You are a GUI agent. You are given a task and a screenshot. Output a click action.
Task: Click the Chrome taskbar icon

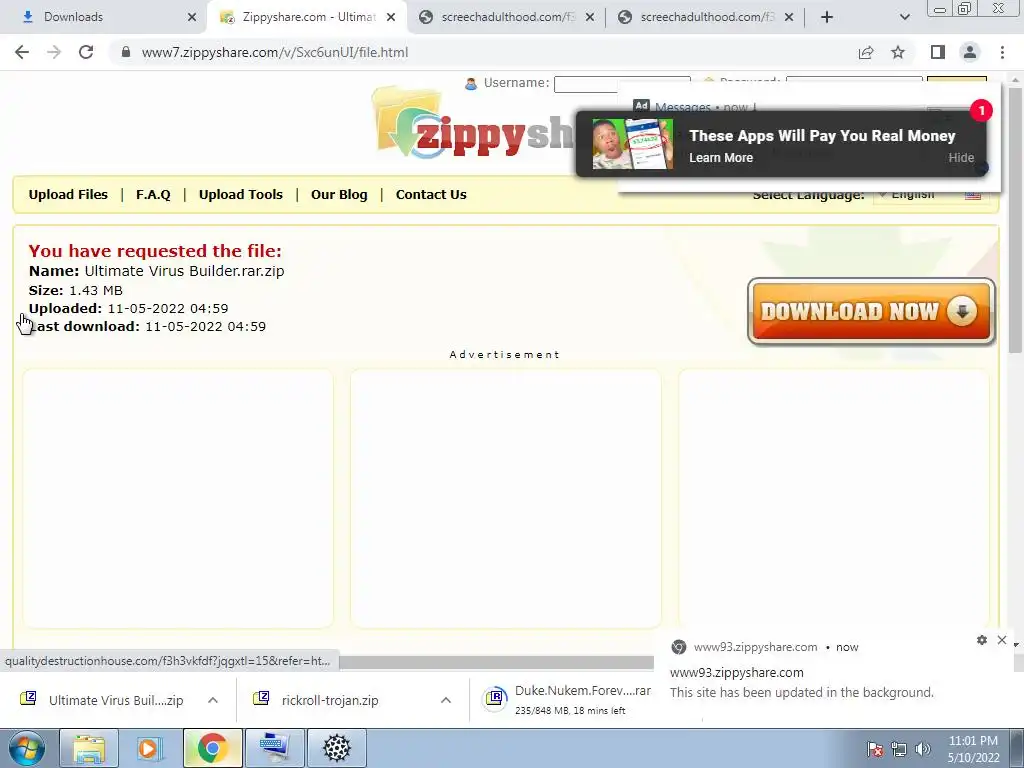pyautogui.click(x=212, y=748)
